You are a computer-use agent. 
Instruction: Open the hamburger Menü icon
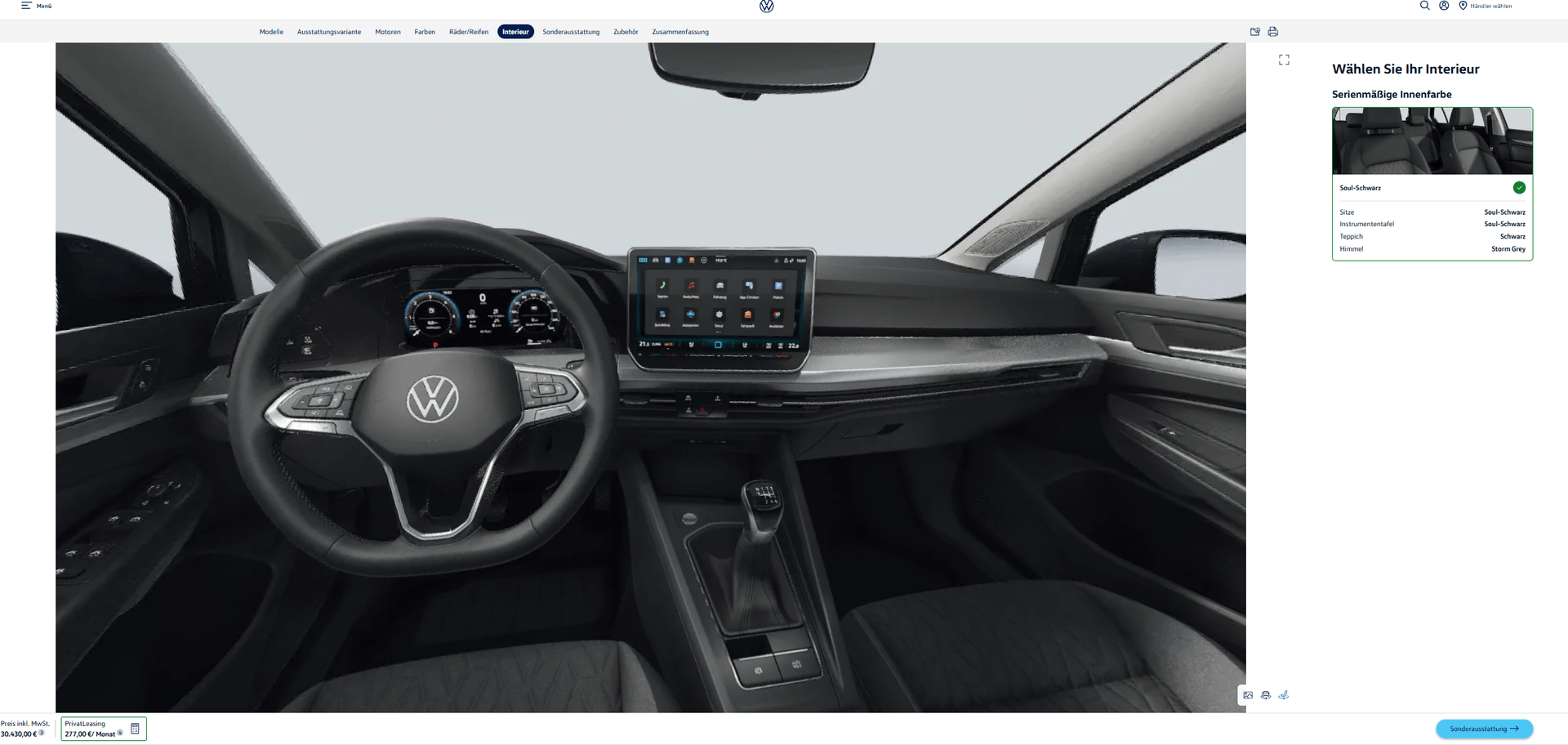[x=26, y=6]
